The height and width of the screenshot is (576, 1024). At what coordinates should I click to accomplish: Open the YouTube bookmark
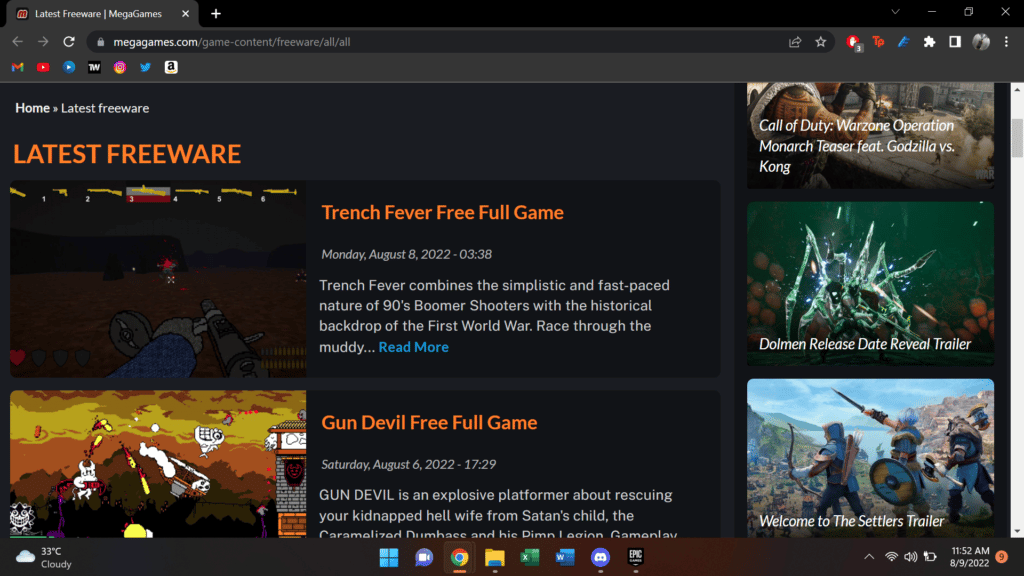coord(42,67)
